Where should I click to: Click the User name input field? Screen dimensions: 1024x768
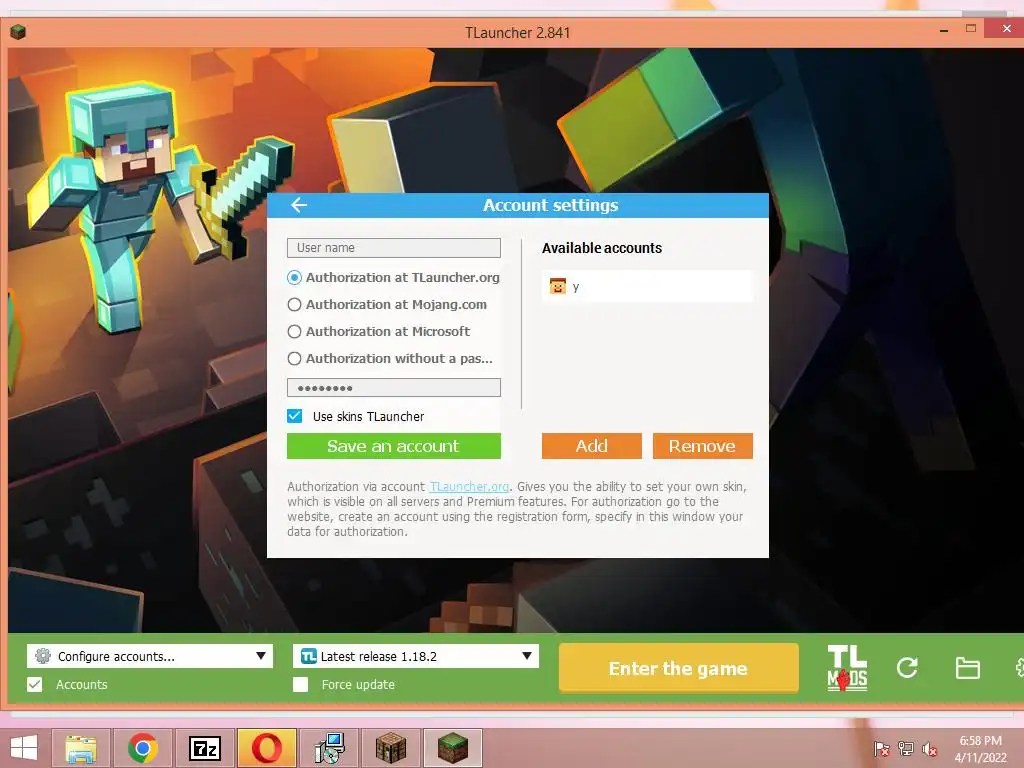394,248
